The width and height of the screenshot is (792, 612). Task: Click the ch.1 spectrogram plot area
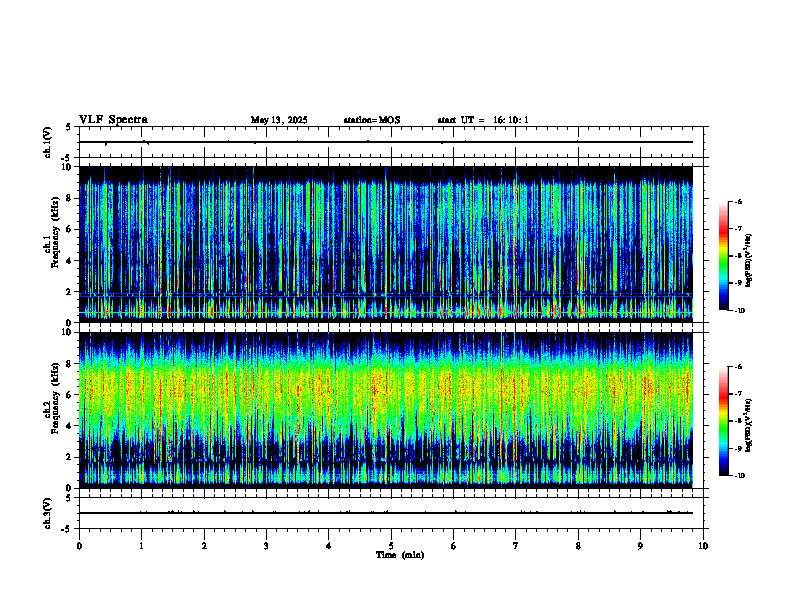click(x=386, y=244)
